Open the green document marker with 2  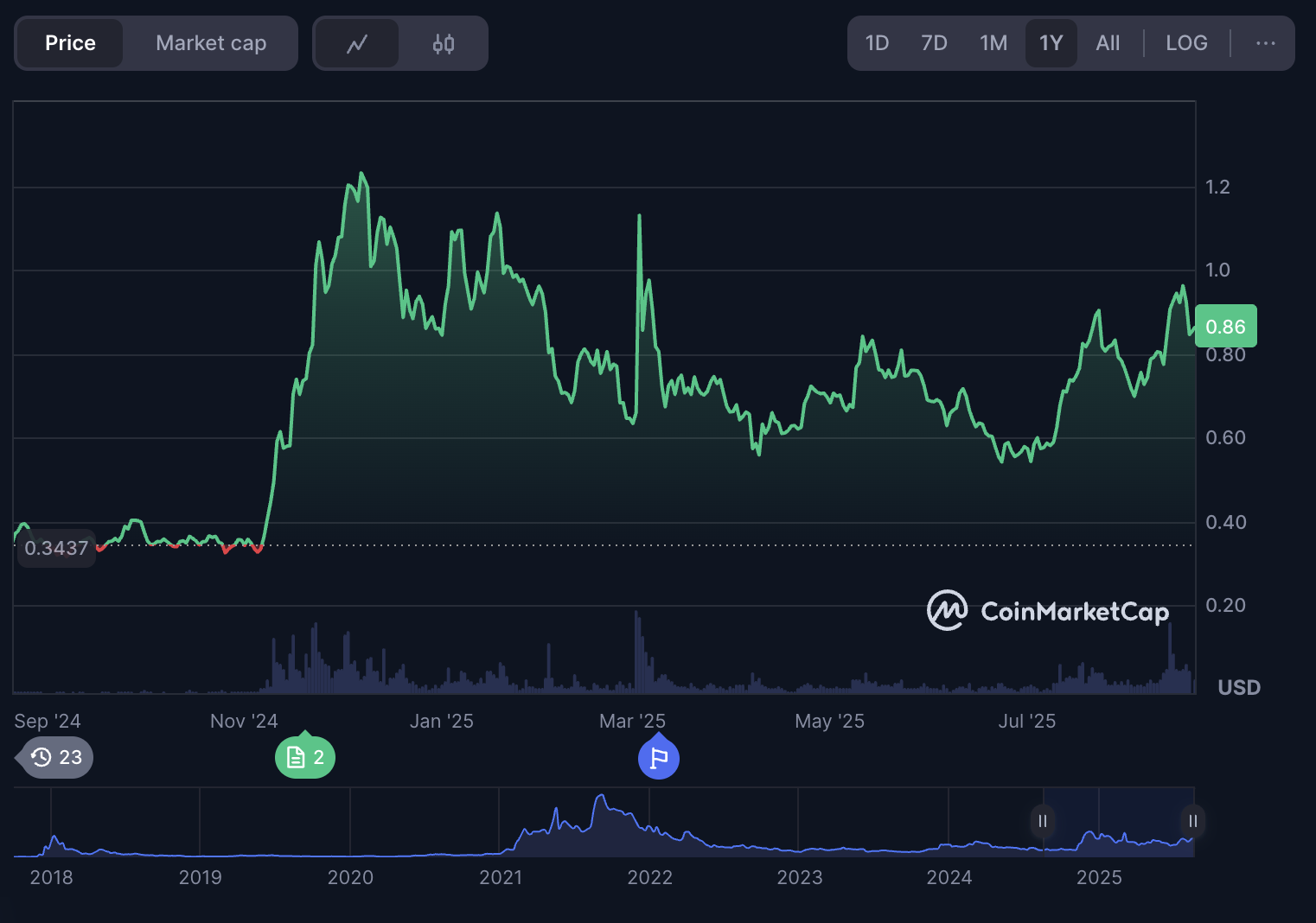tap(305, 758)
